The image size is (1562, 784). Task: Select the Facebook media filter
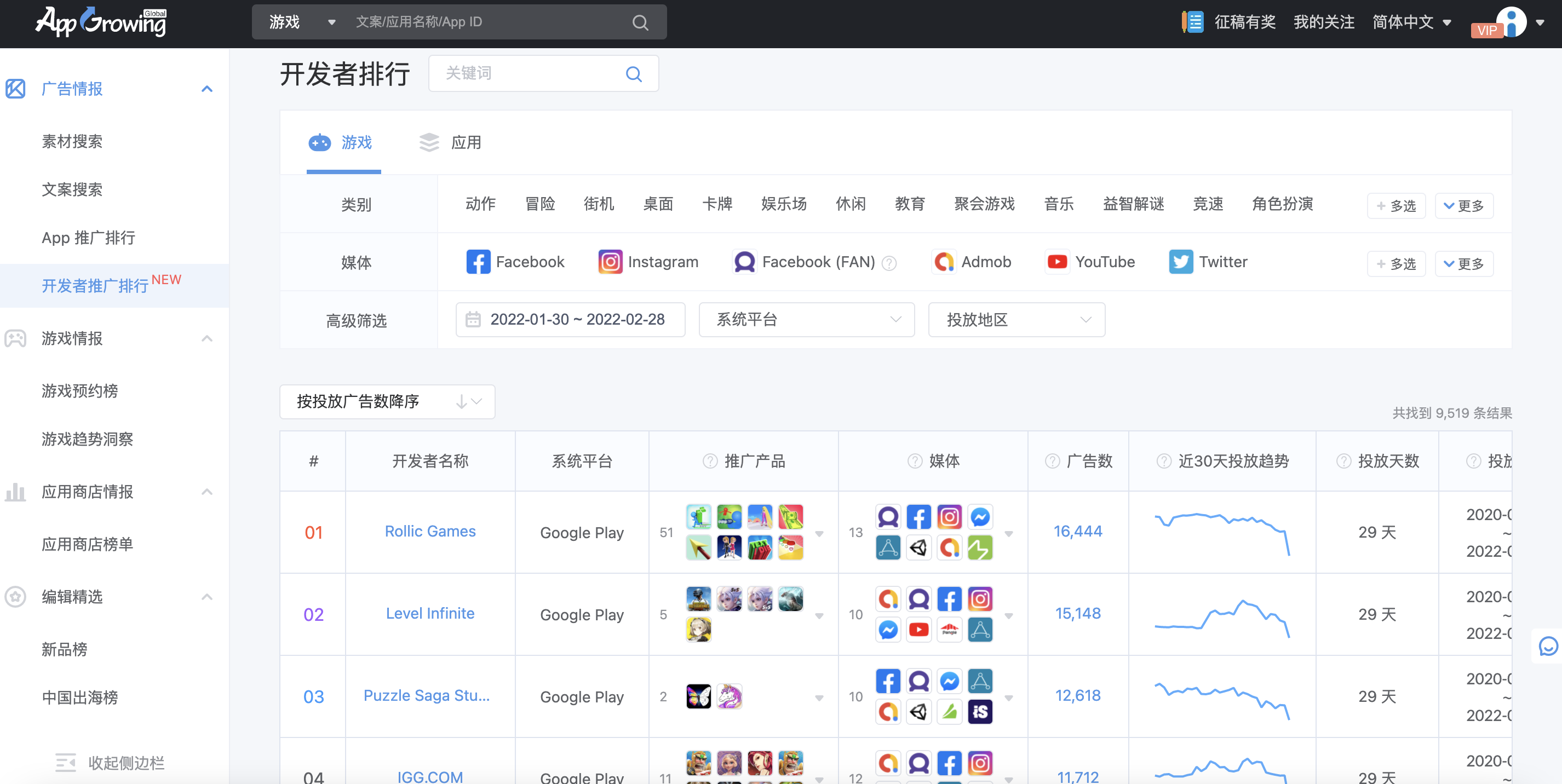(x=515, y=262)
